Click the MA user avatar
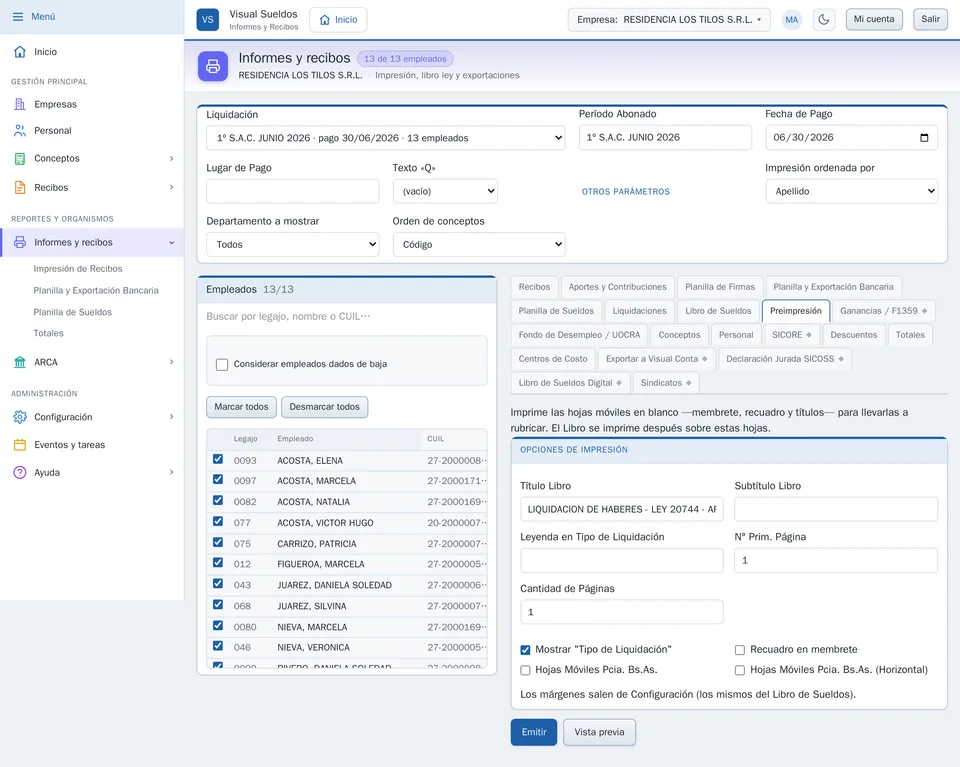Image resolution: width=960 pixels, height=767 pixels. (x=792, y=20)
